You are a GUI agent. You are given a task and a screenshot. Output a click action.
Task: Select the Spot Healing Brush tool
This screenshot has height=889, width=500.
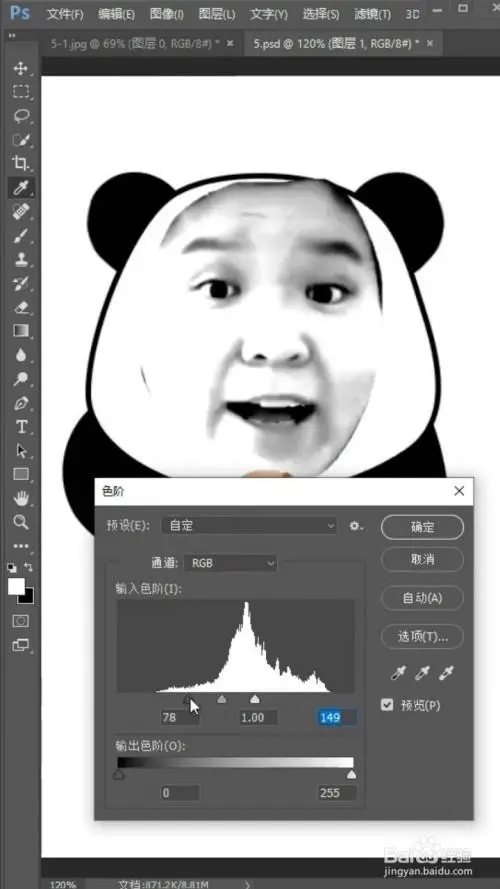(20, 211)
